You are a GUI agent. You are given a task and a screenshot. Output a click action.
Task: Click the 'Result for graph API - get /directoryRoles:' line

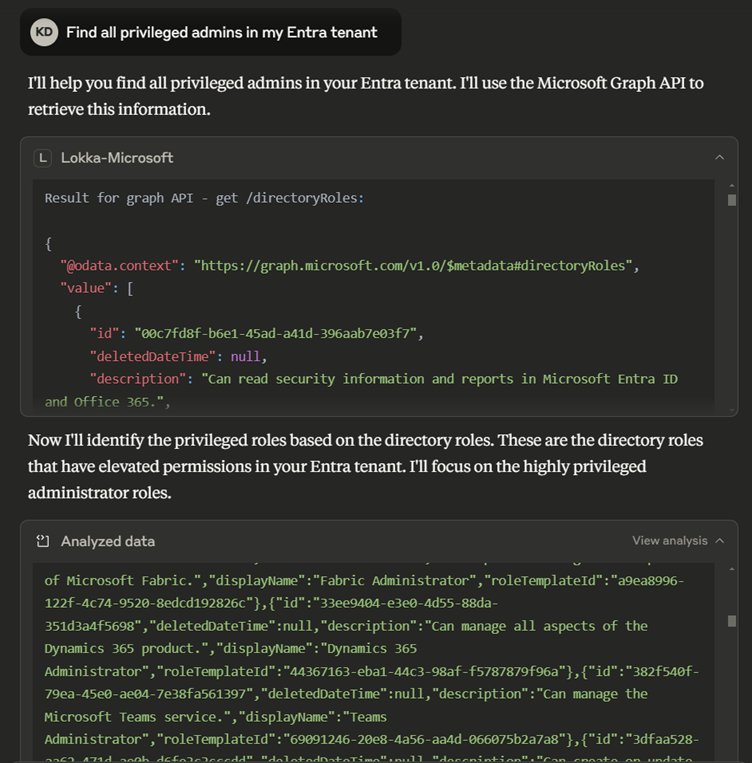tap(204, 198)
